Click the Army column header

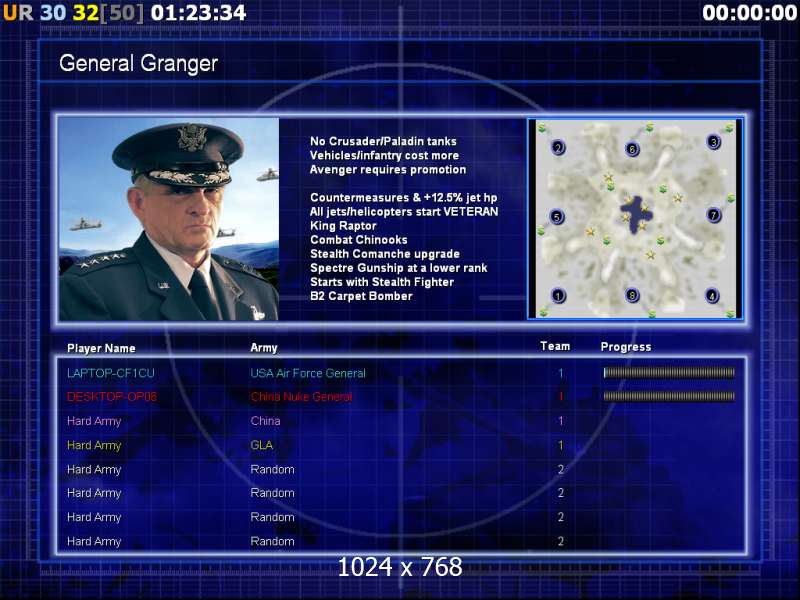point(264,348)
